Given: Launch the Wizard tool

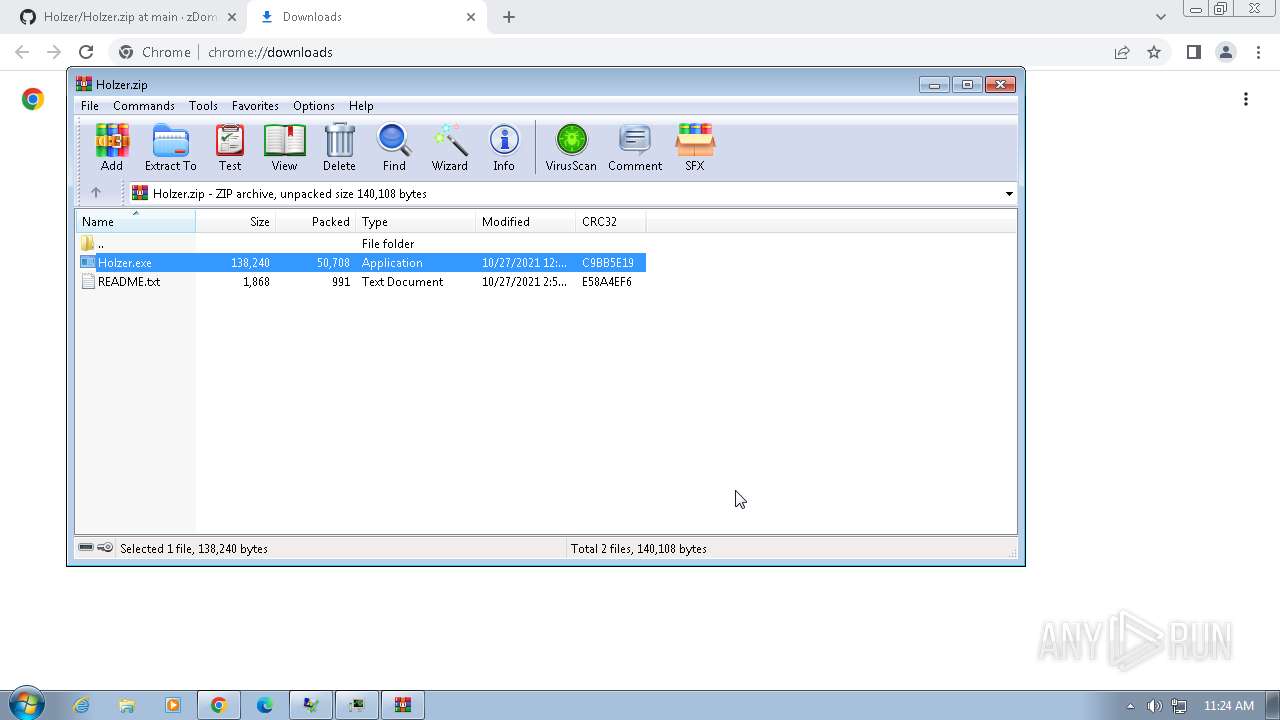Looking at the screenshot, I should (x=449, y=147).
